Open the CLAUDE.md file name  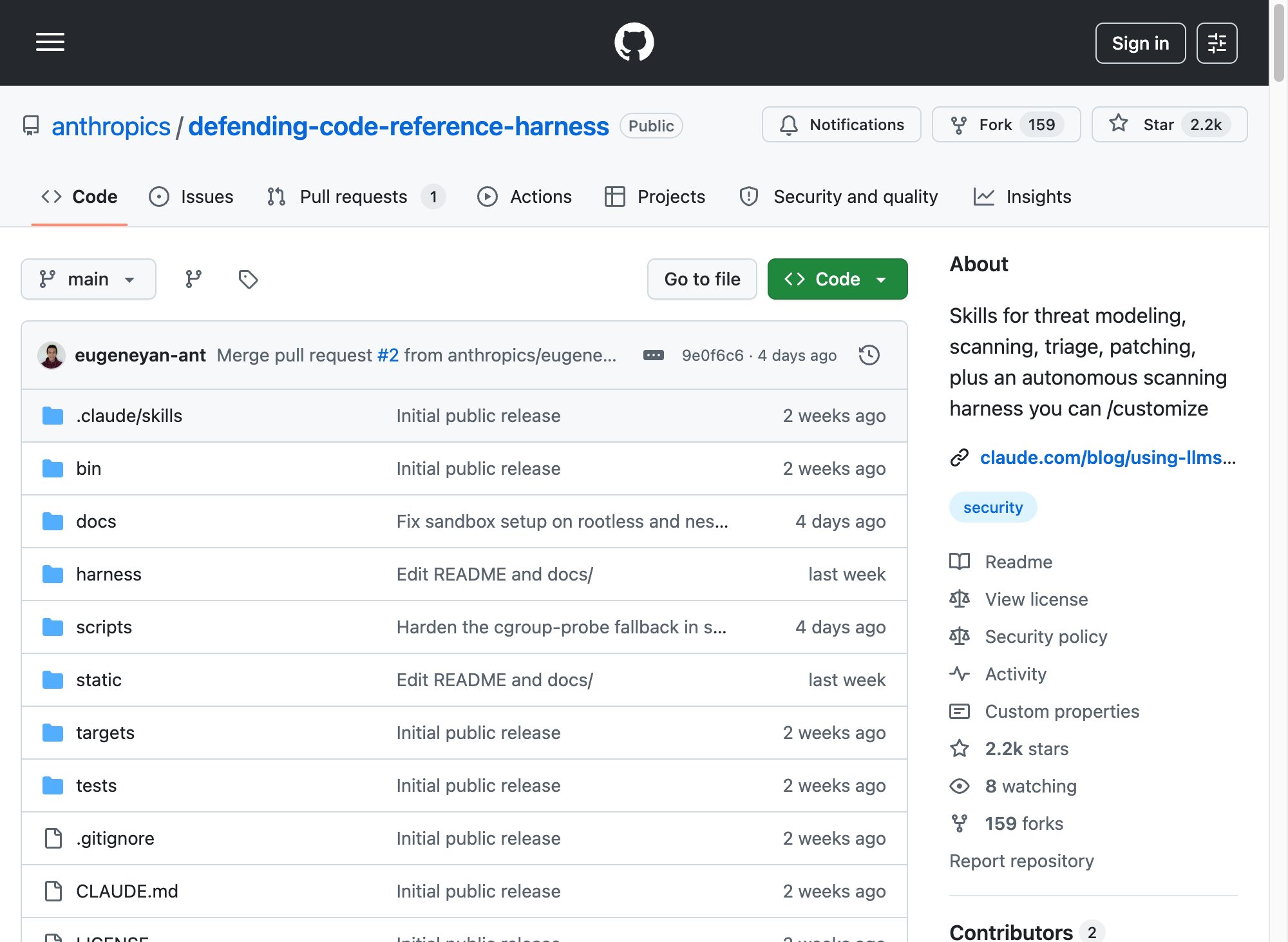(127, 891)
